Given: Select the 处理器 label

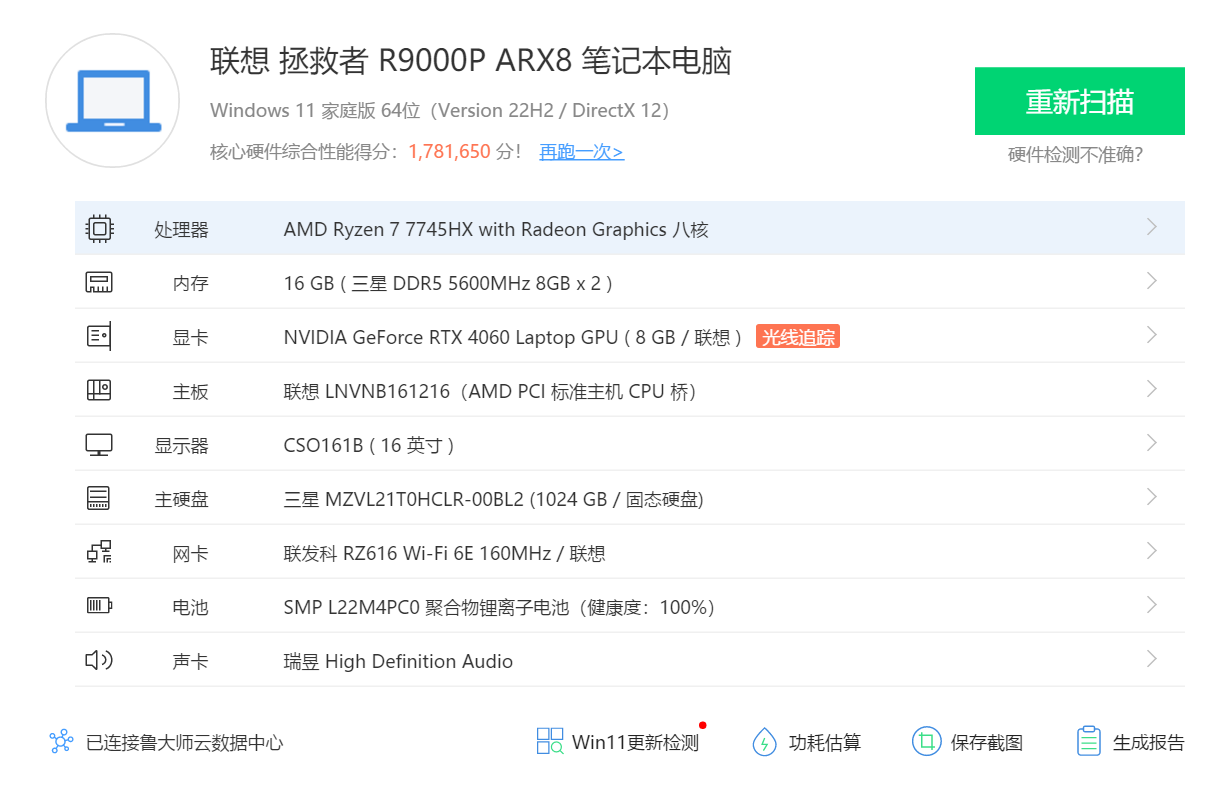Looking at the screenshot, I should coord(181,230).
